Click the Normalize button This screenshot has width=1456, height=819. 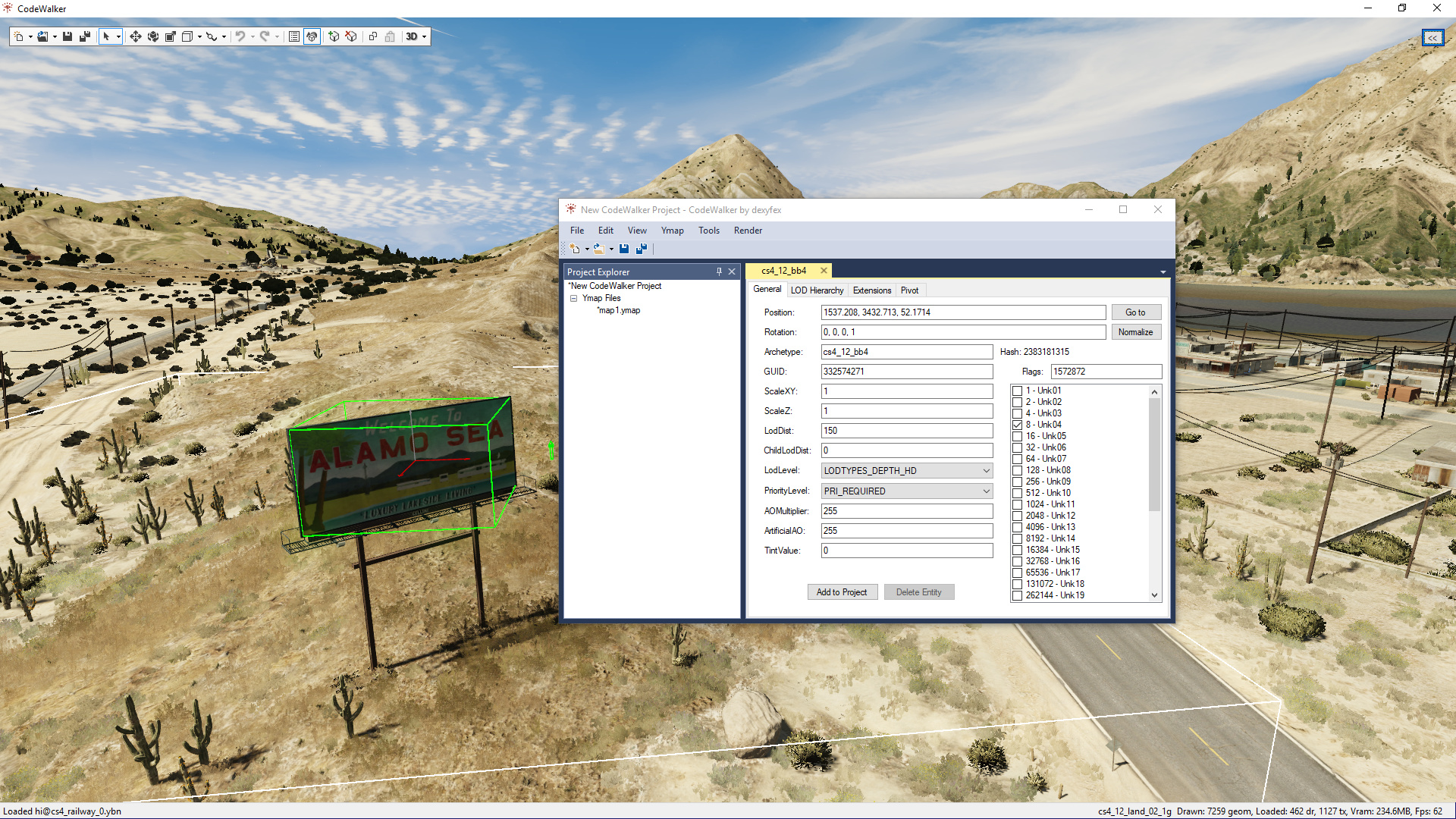tap(1135, 332)
